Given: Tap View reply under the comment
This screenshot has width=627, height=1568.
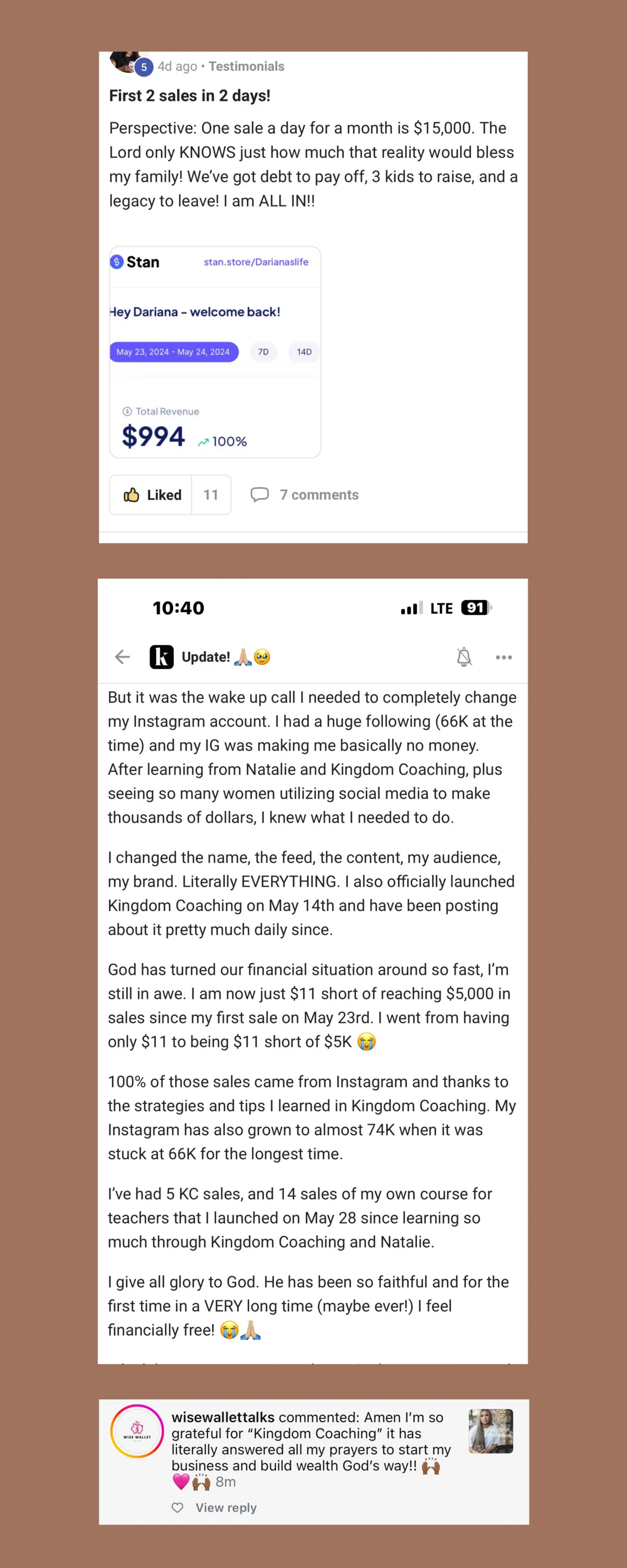Looking at the screenshot, I should (226, 1508).
